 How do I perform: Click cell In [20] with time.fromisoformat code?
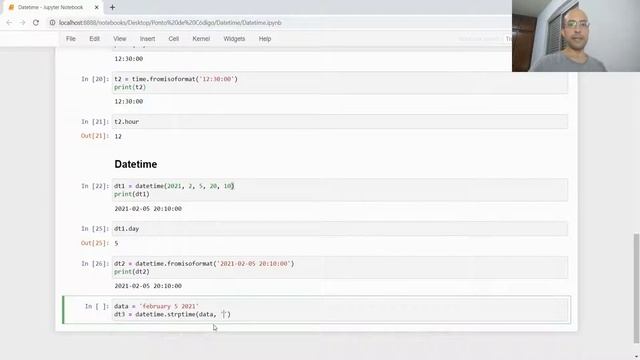340,83
